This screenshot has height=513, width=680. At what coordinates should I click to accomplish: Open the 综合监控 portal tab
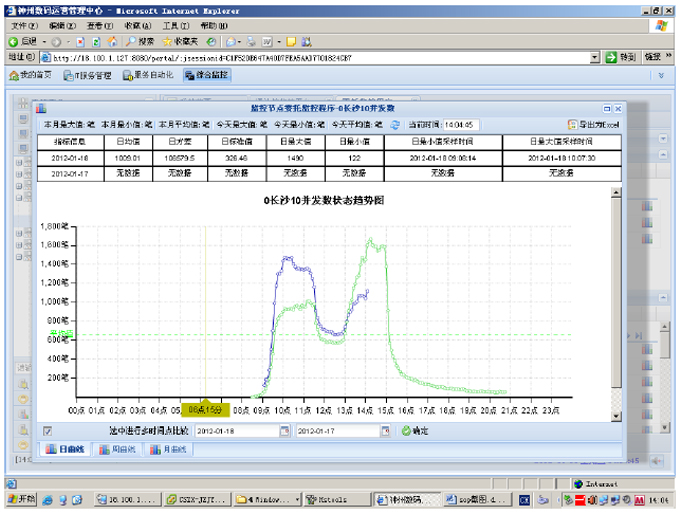pyautogui.click(x=207, y=75)
